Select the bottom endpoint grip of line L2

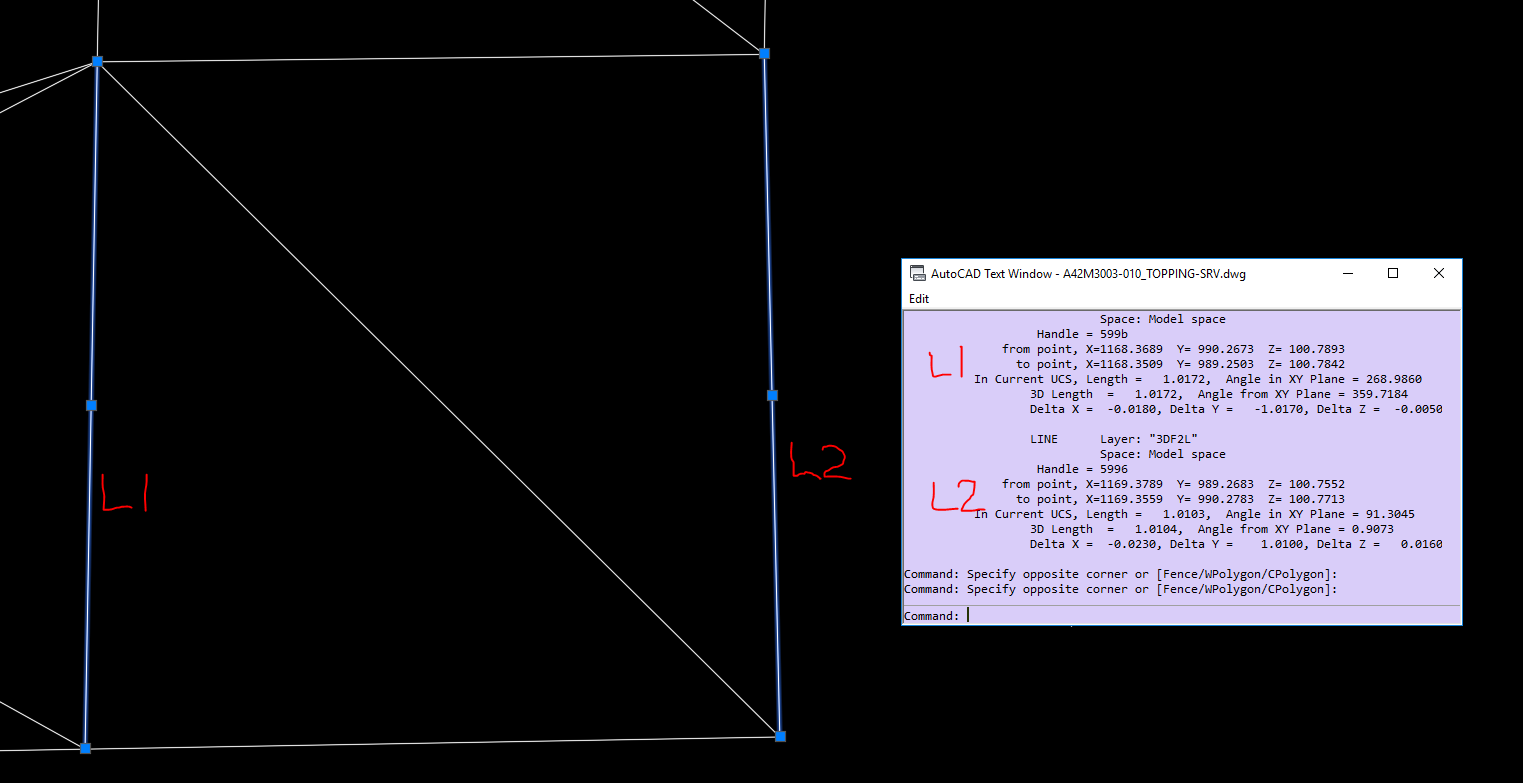pyautogui.click(x=779, y=736)
